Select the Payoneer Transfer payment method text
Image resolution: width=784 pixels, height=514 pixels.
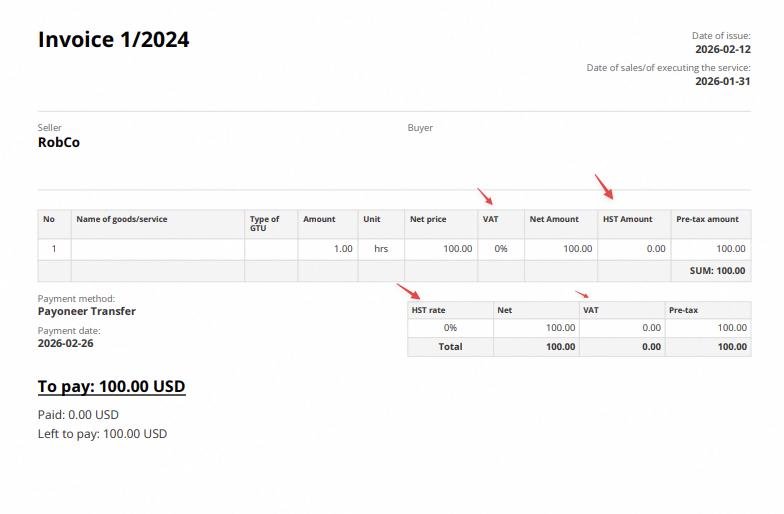(x=87, y=311)
